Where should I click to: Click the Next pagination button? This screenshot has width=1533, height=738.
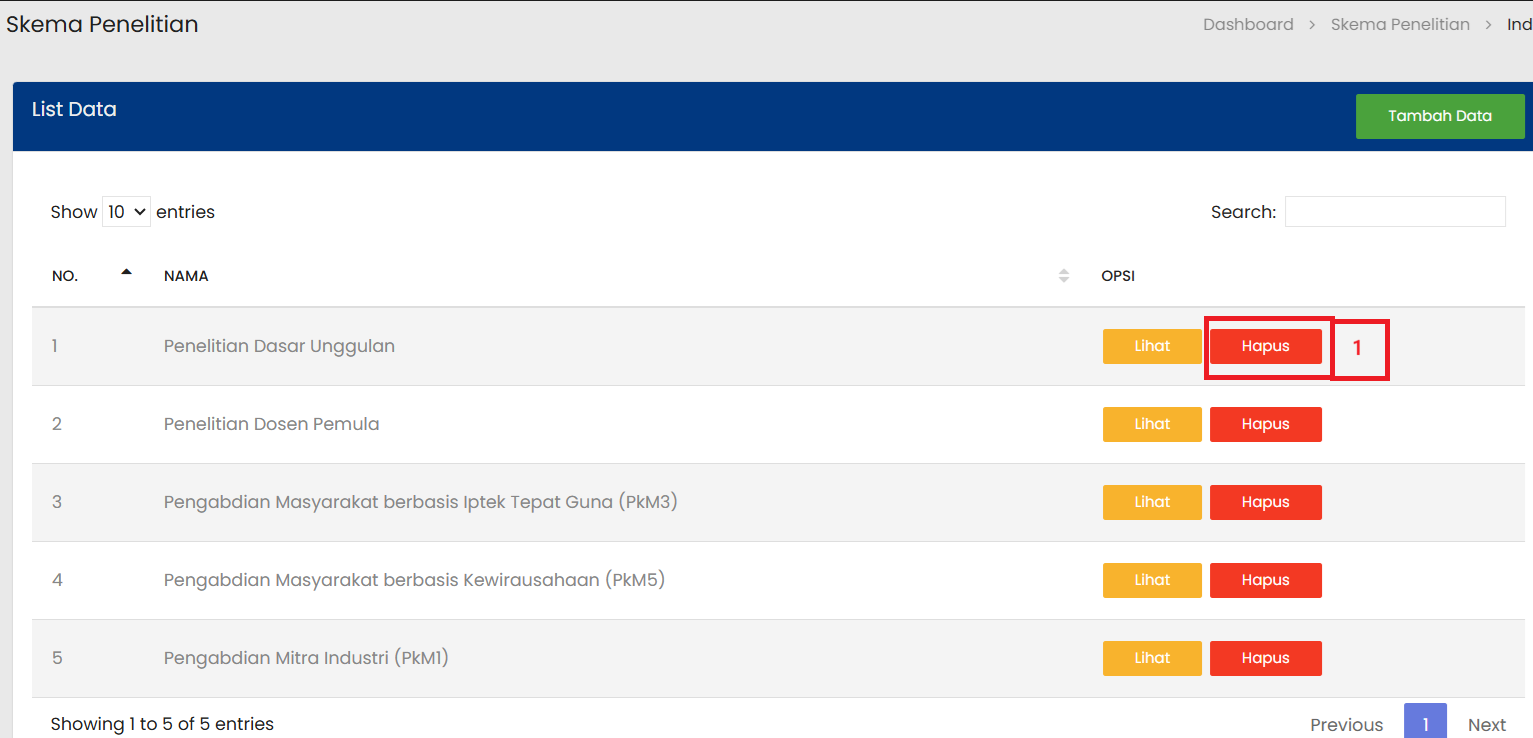tap(1486, 725)
